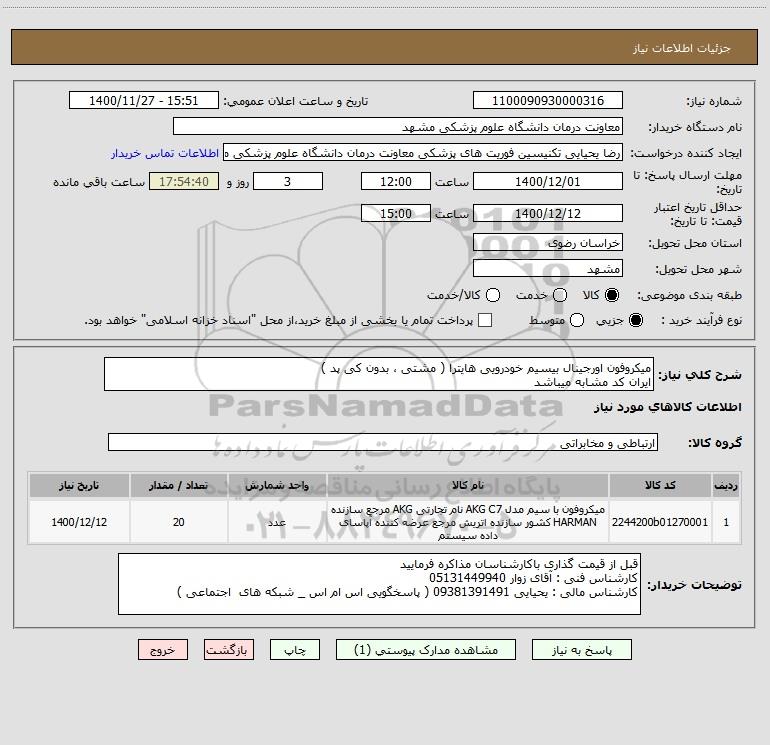The image size is (770, 745).
Task: Select the متوسط purchase type radio
Action: 577,320
